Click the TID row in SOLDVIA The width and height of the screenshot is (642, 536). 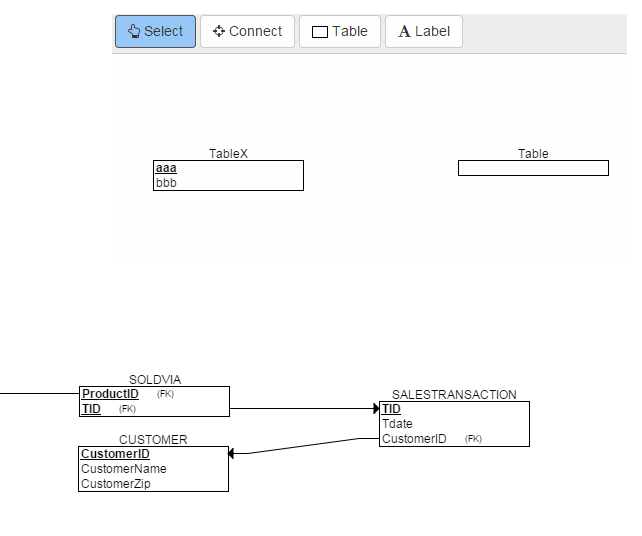click(91, 409)
